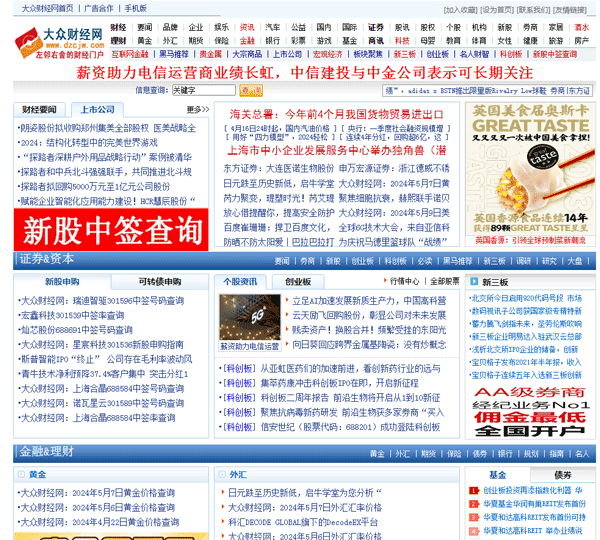Open 证券 in main navigation

(375, 27)
